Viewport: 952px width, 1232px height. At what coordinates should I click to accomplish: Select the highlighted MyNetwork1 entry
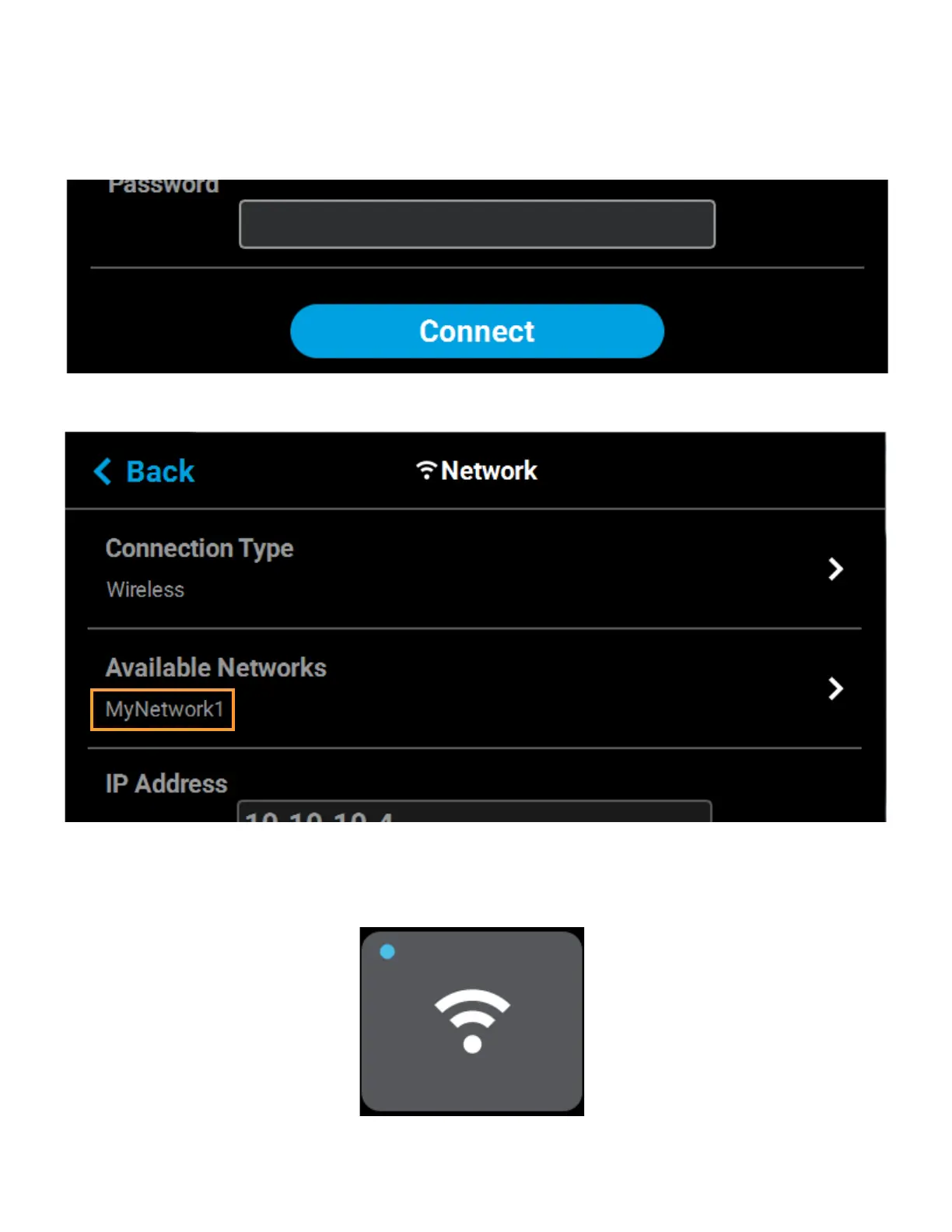163,709
